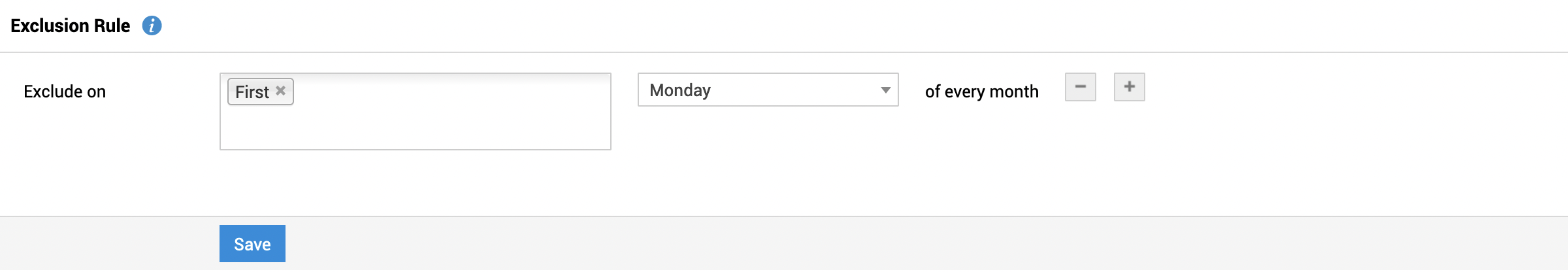Click the plus icon to add rule
The image size is (1568, 272).
[1129, 87]
